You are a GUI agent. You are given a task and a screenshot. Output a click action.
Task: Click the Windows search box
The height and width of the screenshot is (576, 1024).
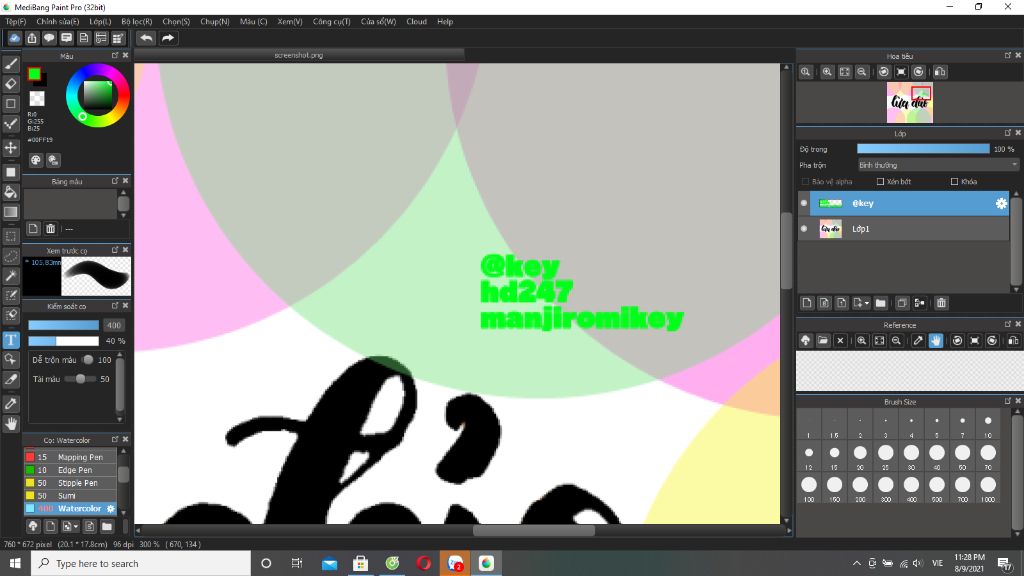pos(140,563)
